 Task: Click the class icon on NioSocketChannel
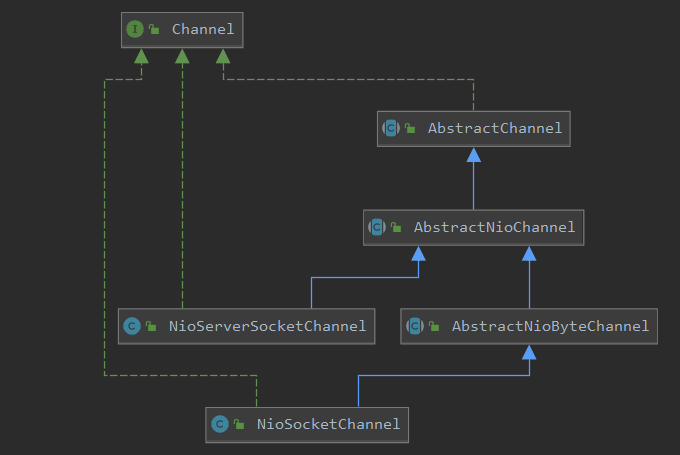click(219, 424)
